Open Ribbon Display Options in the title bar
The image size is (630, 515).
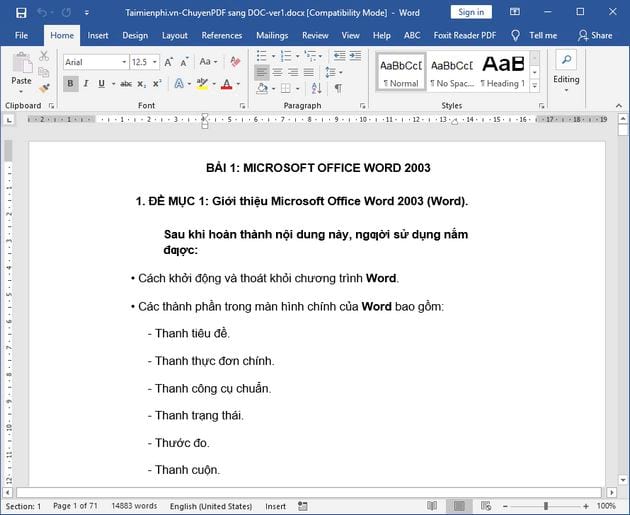pos(515,12)
